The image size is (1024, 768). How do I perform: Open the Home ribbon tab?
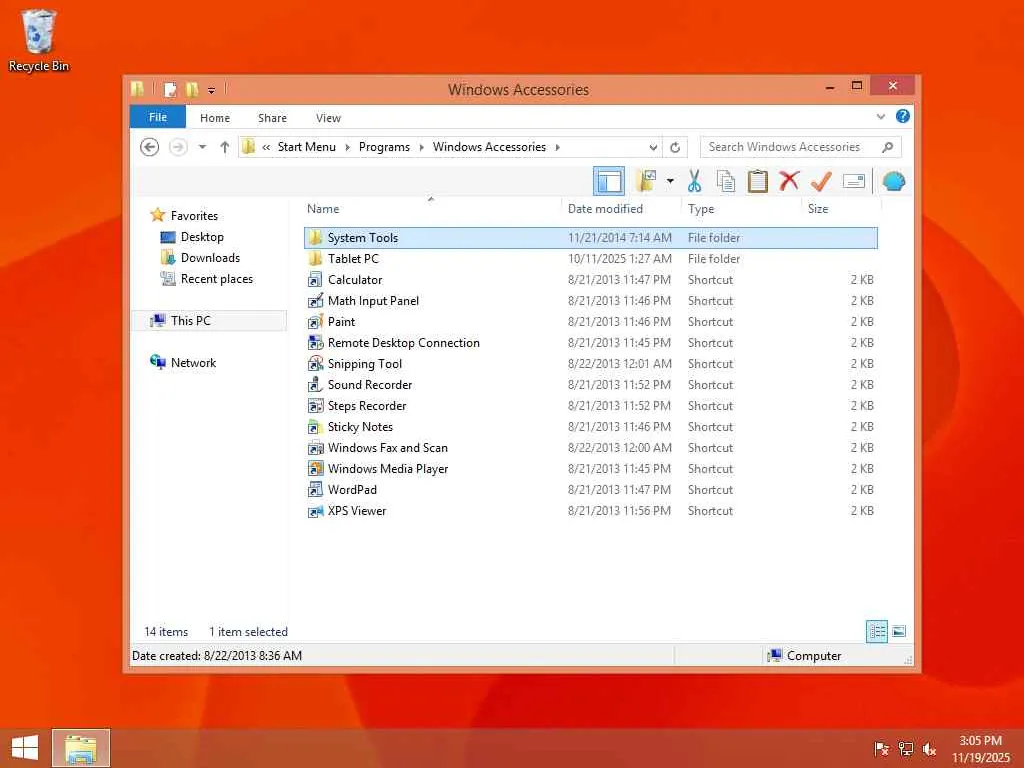(x=215, y=118)
